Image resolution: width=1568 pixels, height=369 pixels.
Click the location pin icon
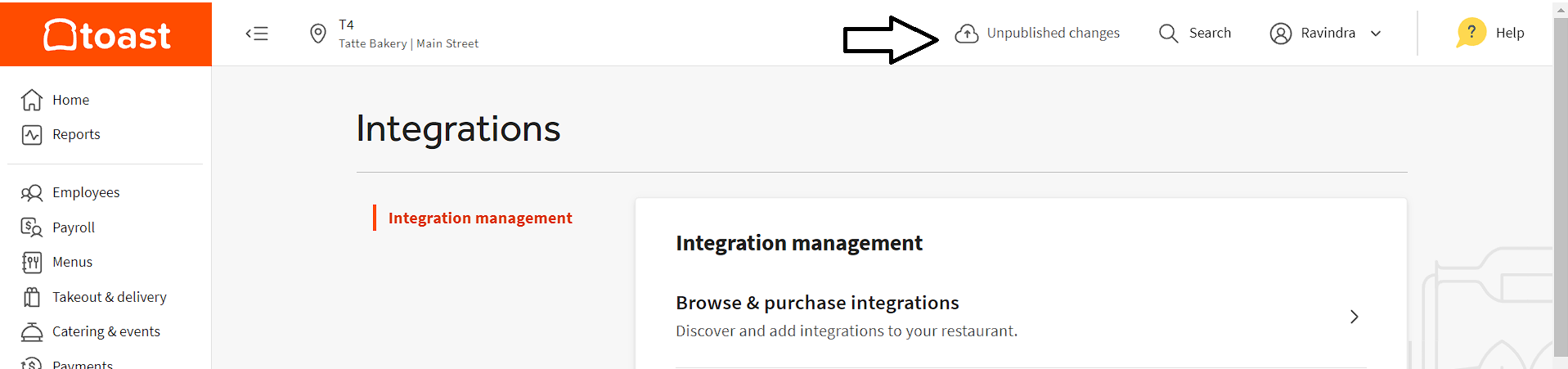click(318, 34)
